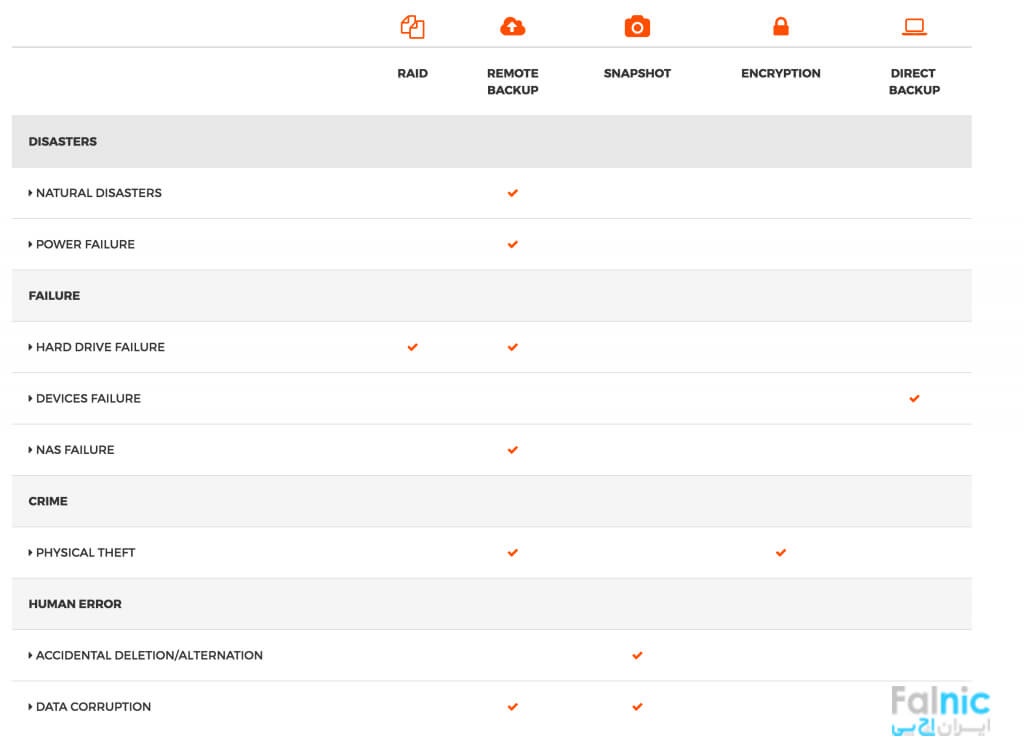
Task: Click the Falnic logo
Action: [x=939, y=712]
